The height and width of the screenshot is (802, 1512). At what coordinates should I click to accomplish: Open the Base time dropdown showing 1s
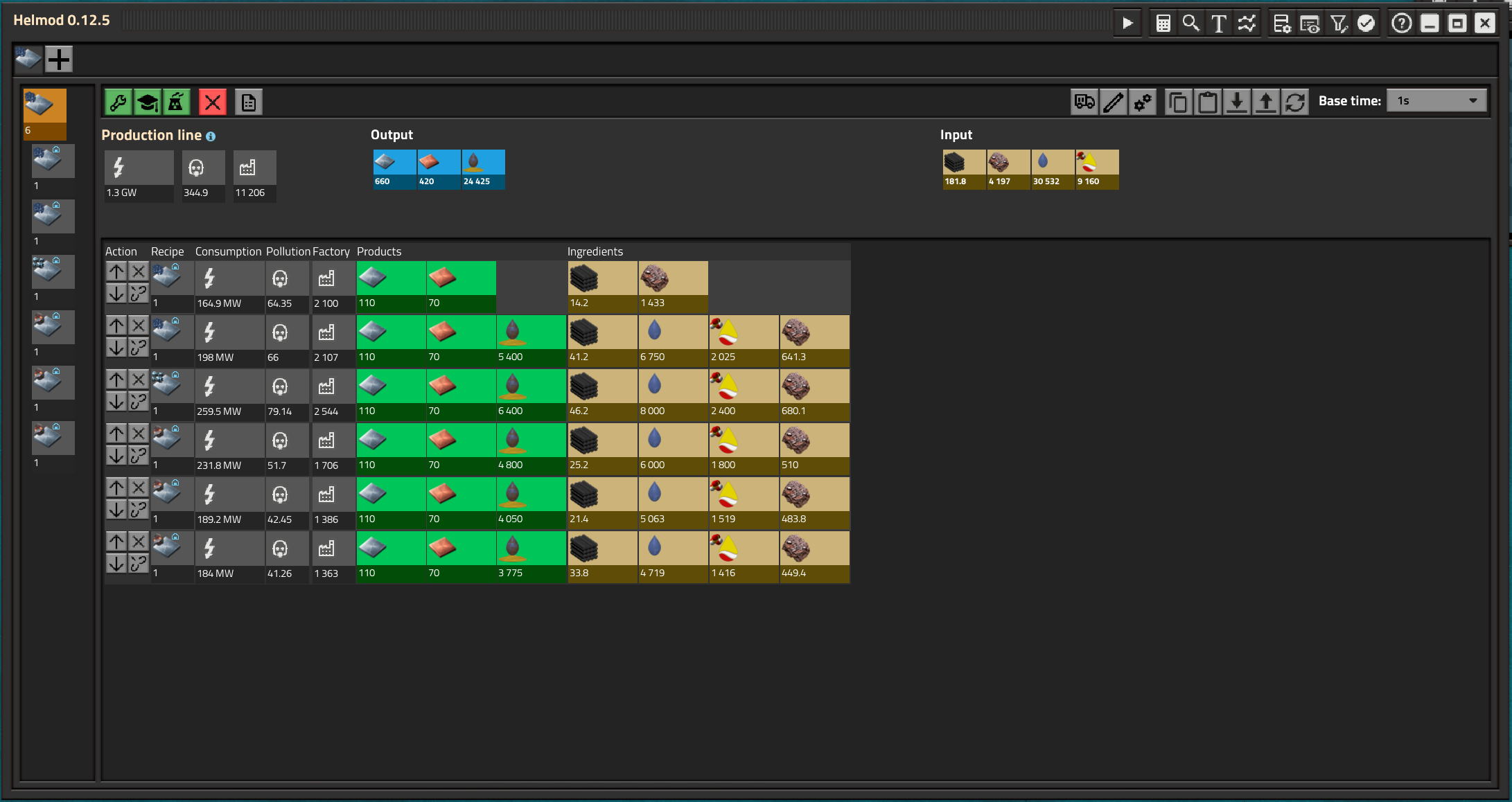[x=1436, y=100]
